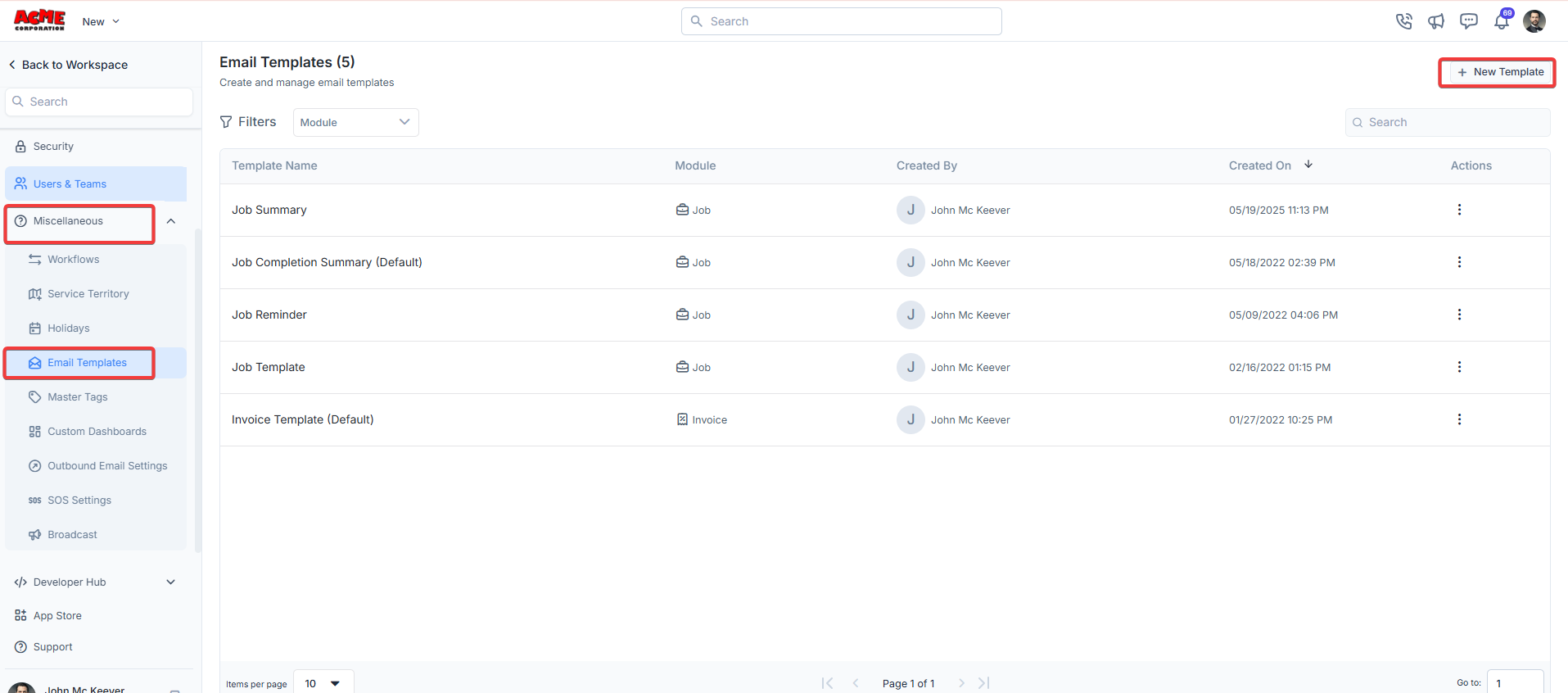Click the ACME Corporation logo
The image size is (1568, 693).
pyautogui.click(x=39, y=20)
